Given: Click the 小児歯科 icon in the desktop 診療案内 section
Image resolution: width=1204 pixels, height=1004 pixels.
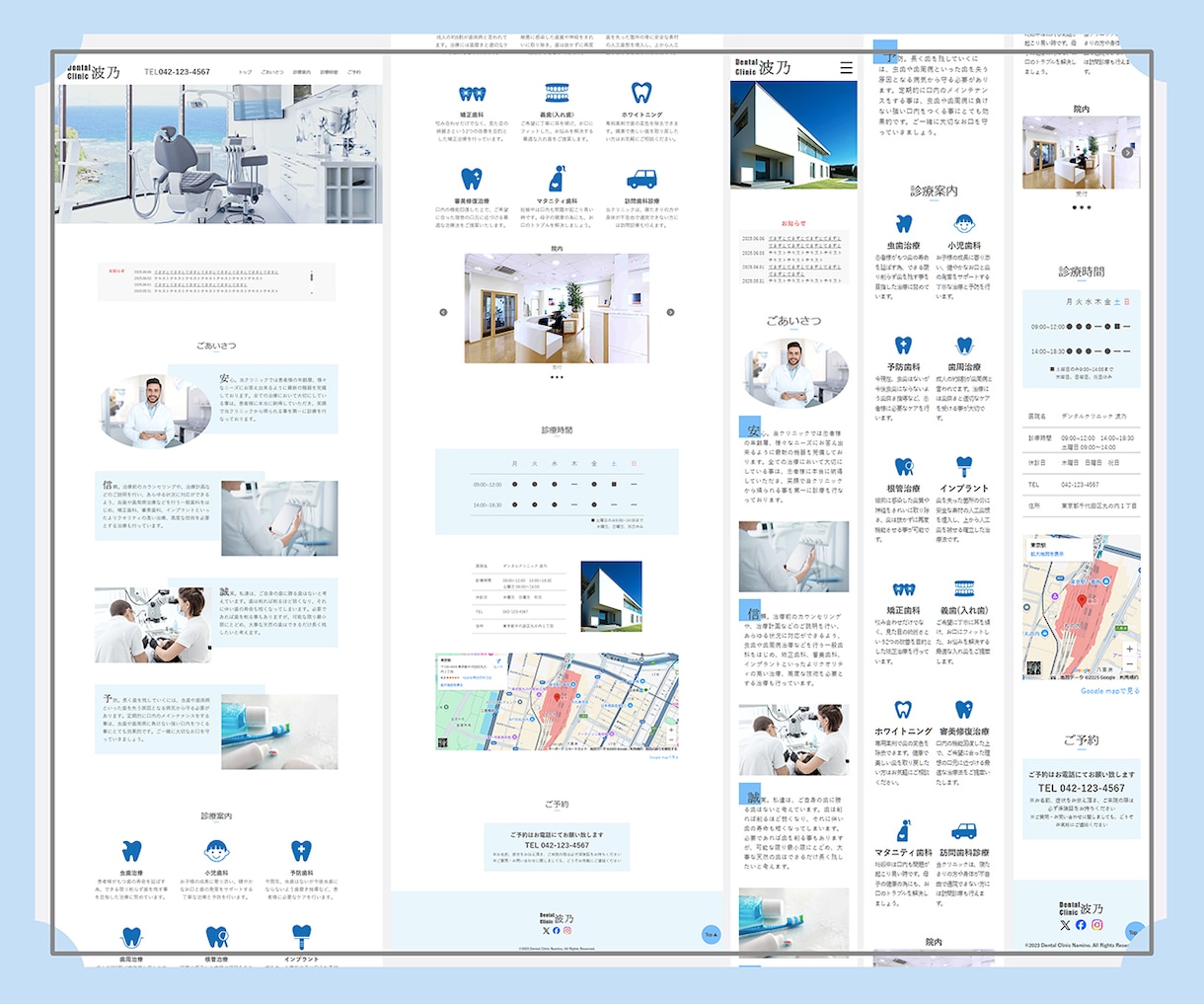Looking at the screenshot, I should tap(217, 851).
